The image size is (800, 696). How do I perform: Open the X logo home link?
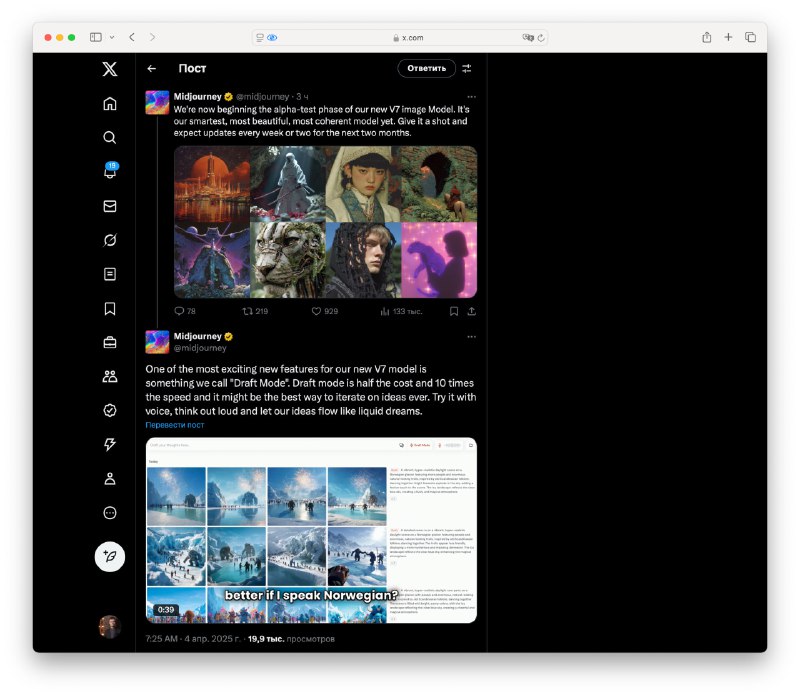click(x=110, y=69)
